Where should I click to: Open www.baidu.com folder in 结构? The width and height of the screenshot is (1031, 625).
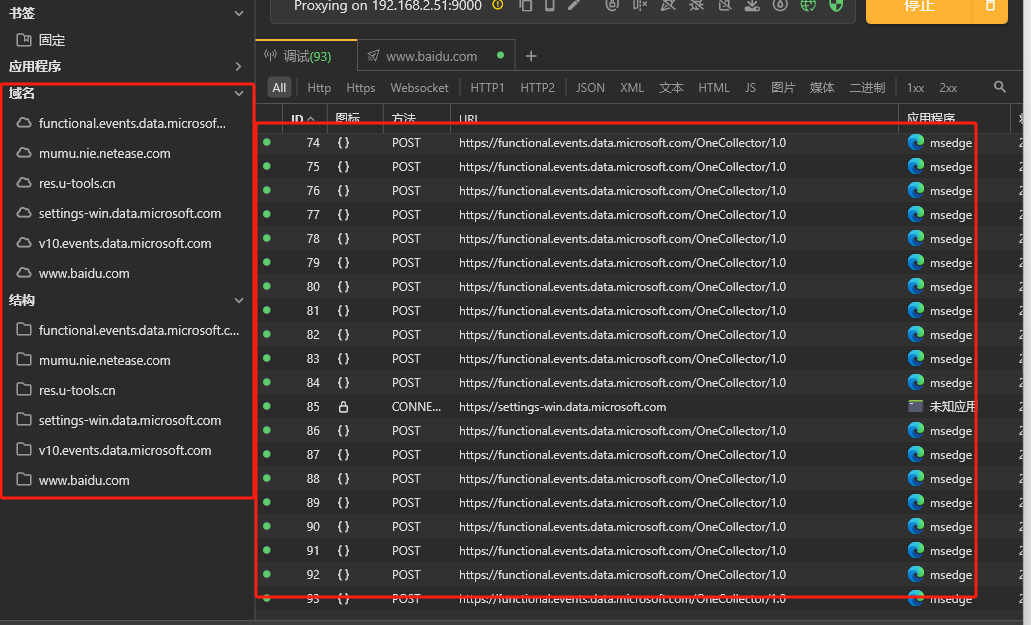pyautogui.click(x=84, y=480)
